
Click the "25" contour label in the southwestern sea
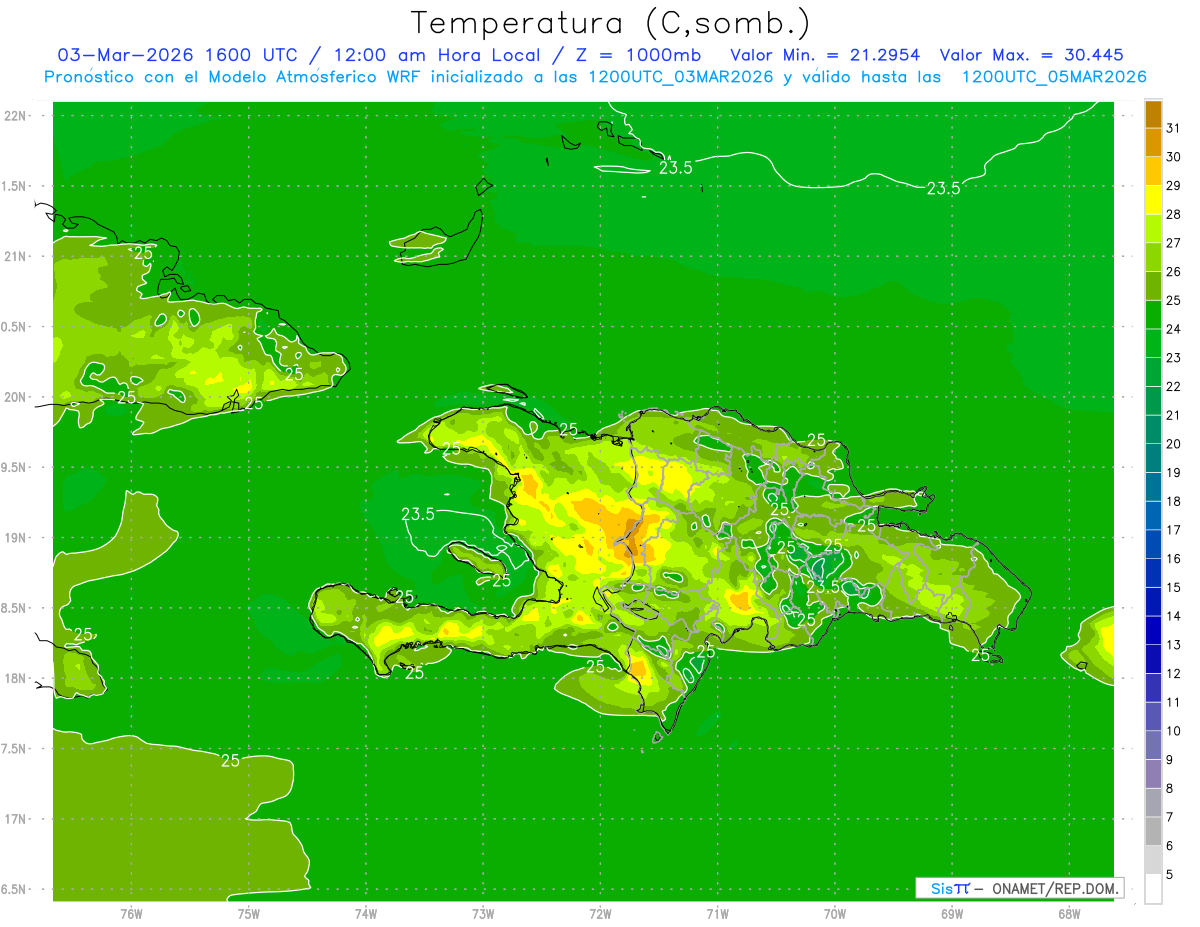[x=230, y=760]
